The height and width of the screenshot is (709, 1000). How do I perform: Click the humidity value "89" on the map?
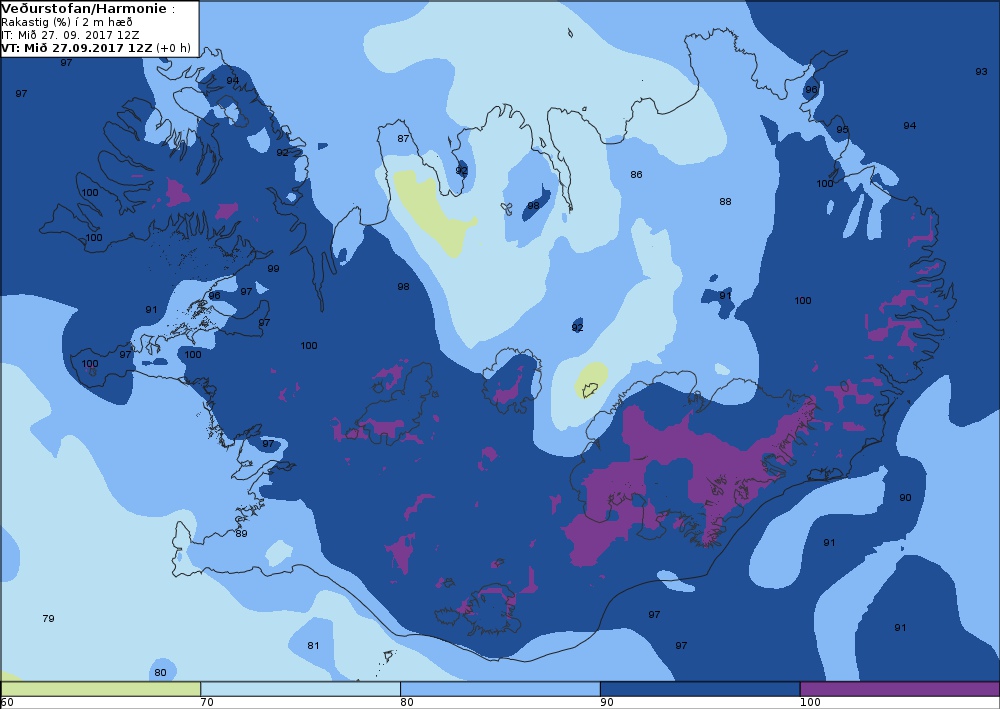point(241,534)
